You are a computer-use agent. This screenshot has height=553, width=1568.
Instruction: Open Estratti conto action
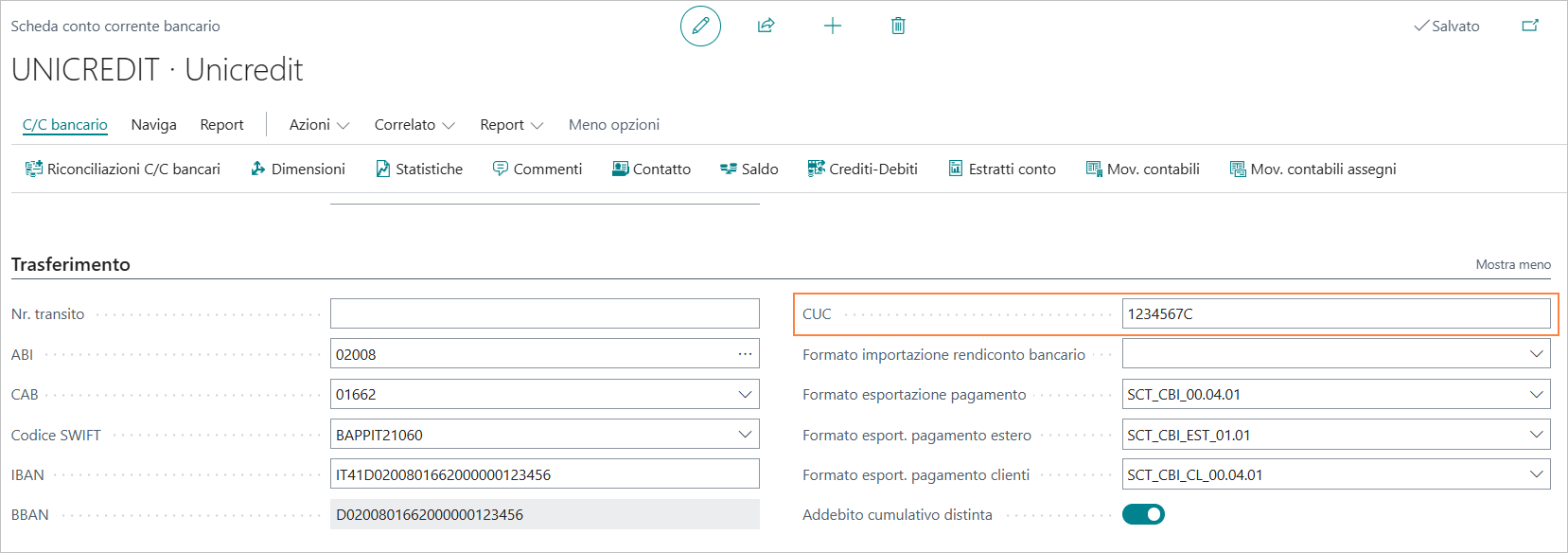coord(1002,169)
